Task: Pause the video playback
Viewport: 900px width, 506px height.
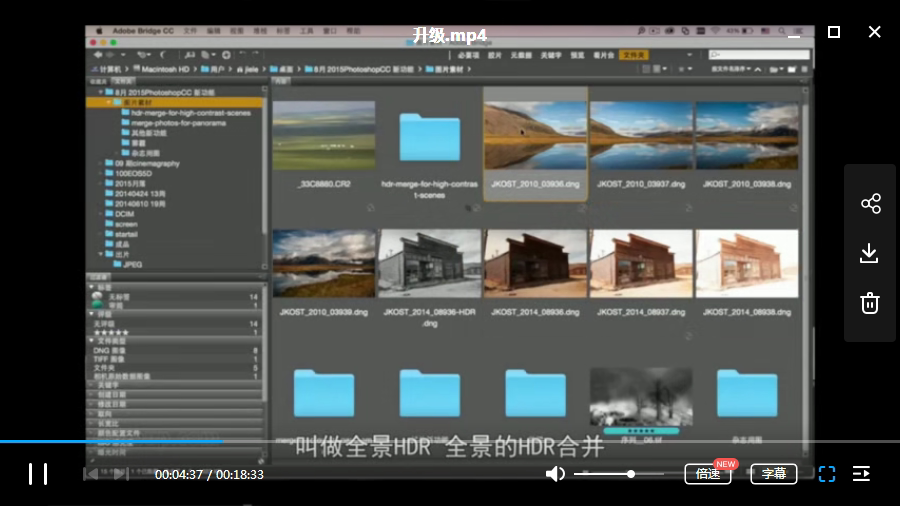Action: pos(38,474)
